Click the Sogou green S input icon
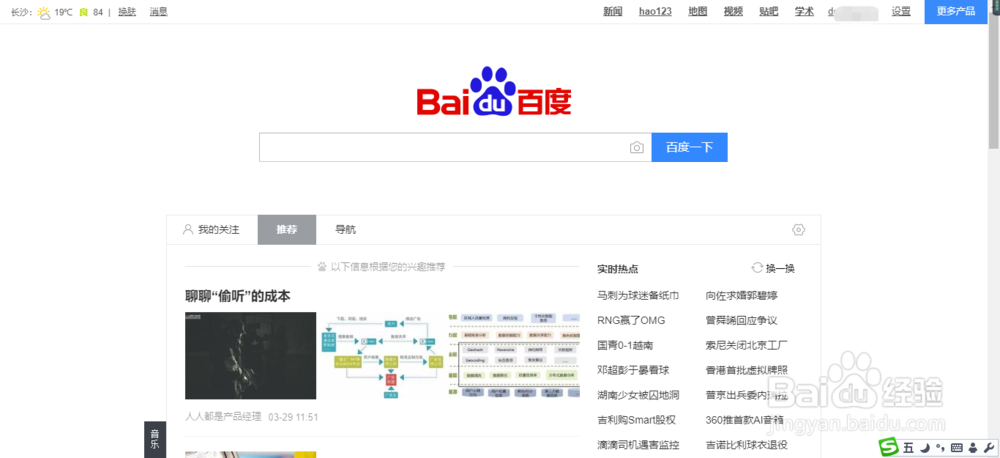The height and width of the screenshot is (458, 1000). tap(889, 446)
